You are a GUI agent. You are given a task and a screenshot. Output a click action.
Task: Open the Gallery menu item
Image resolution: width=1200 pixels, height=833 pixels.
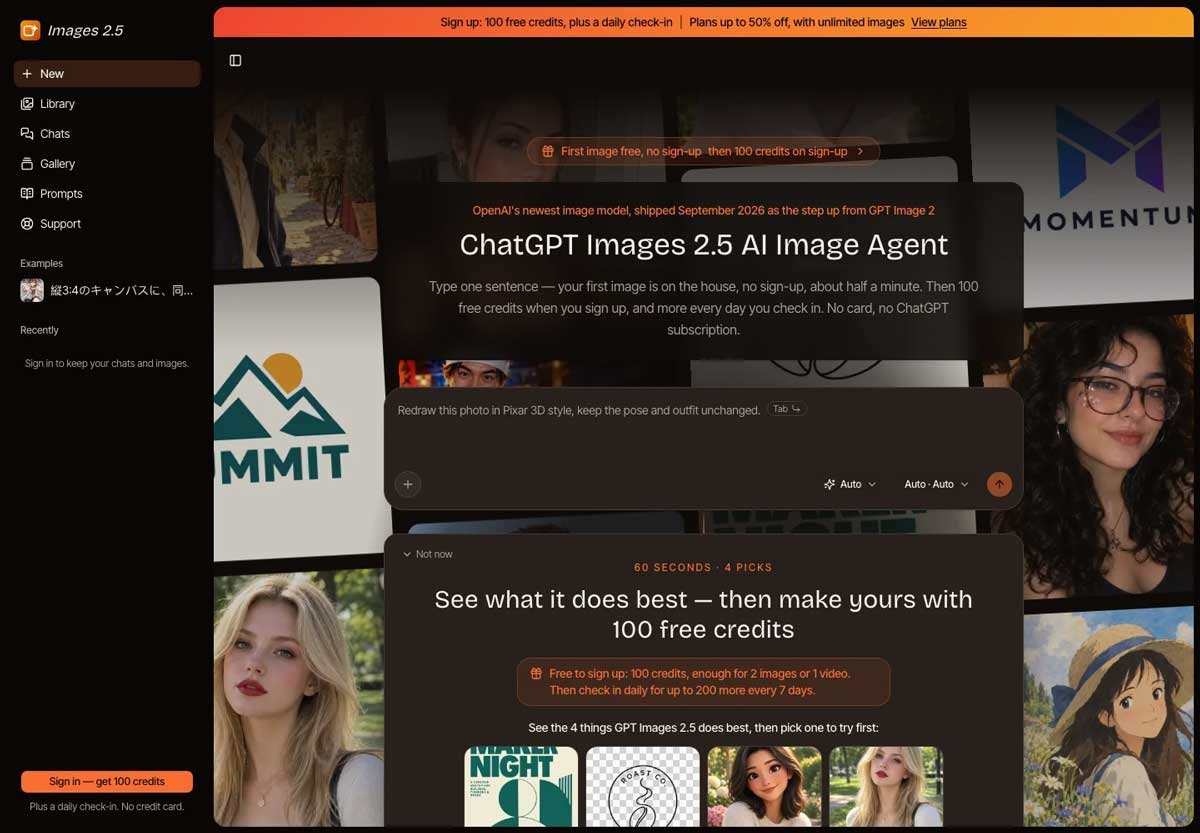pyautogui.click(x=107, y=164)
